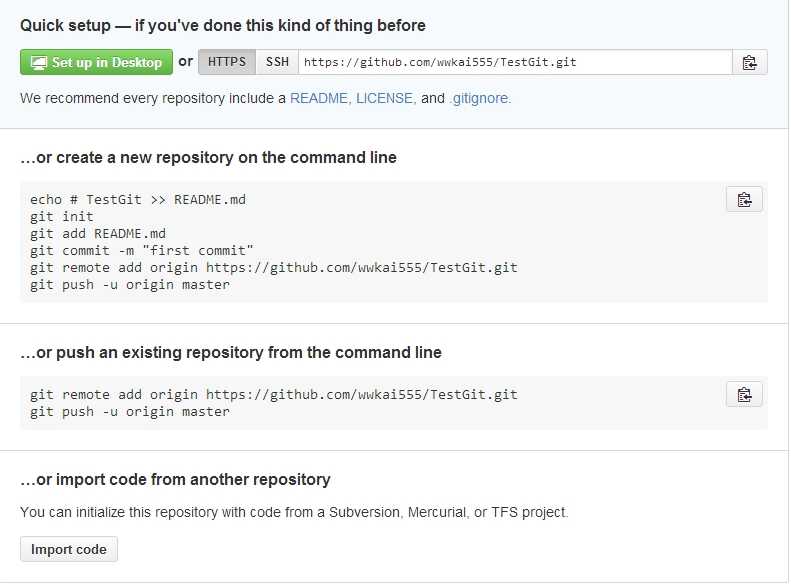The height and width of the screenshot is (585, 791).
Task: Switch clone URL to SSH
Action: (x=277, y=62)
